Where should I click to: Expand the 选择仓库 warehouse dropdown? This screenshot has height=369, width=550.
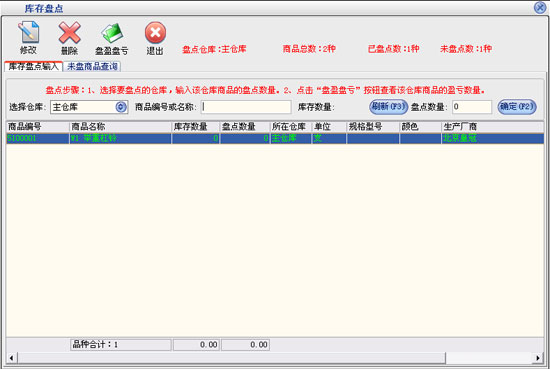pyautogui.click(x=121, y=107)
